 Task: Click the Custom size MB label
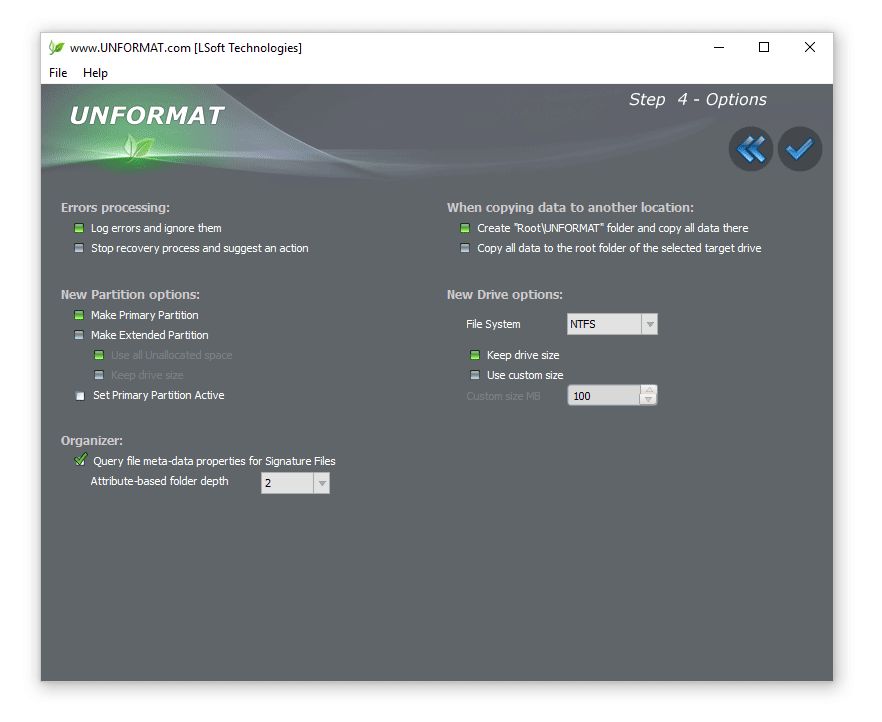click(503, 396)
